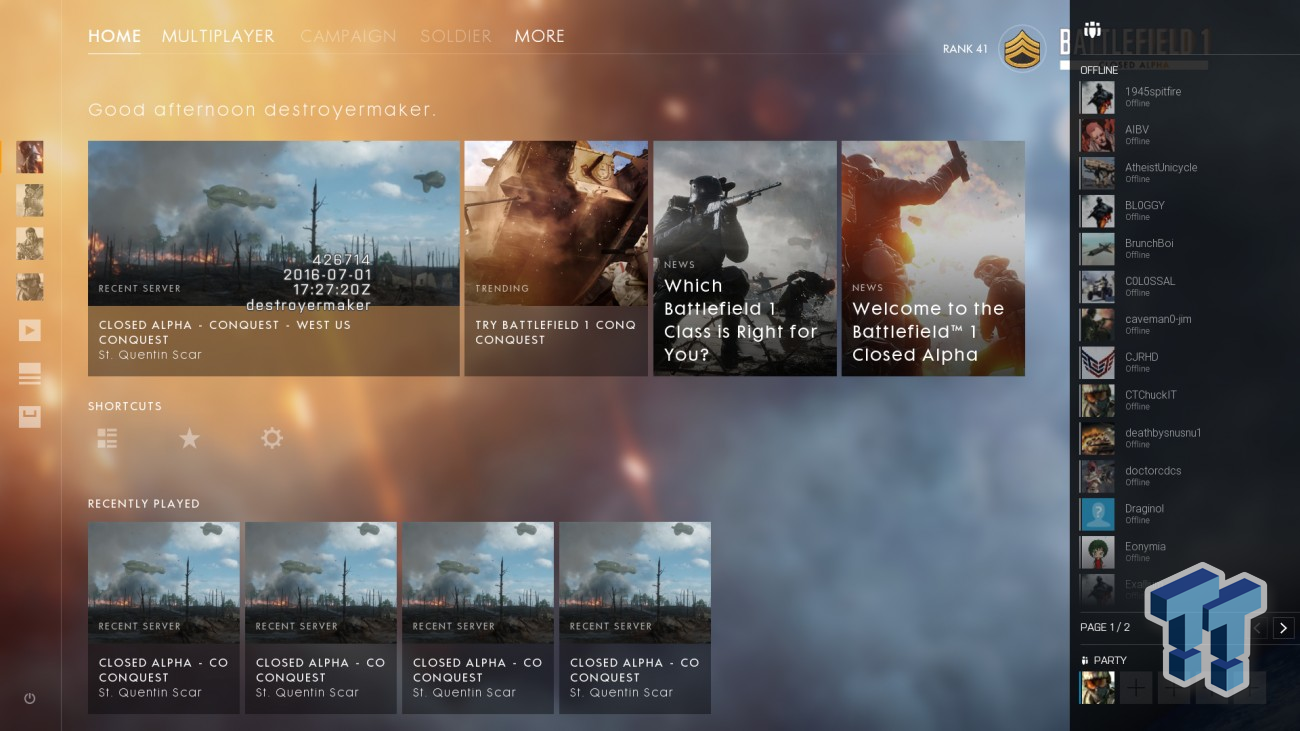Open the MORE menu tab
The height and width of the screenshot is (731, 1300).
click(540, 36)
